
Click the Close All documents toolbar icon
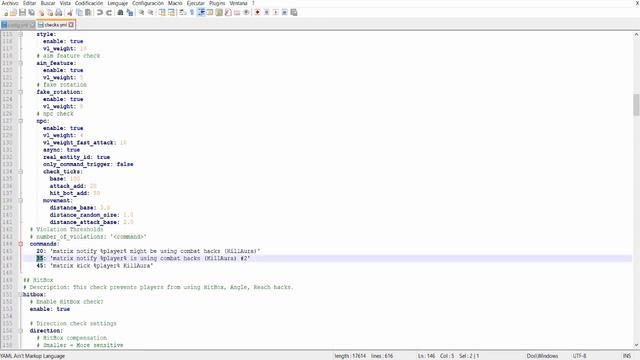coord(50,13)
